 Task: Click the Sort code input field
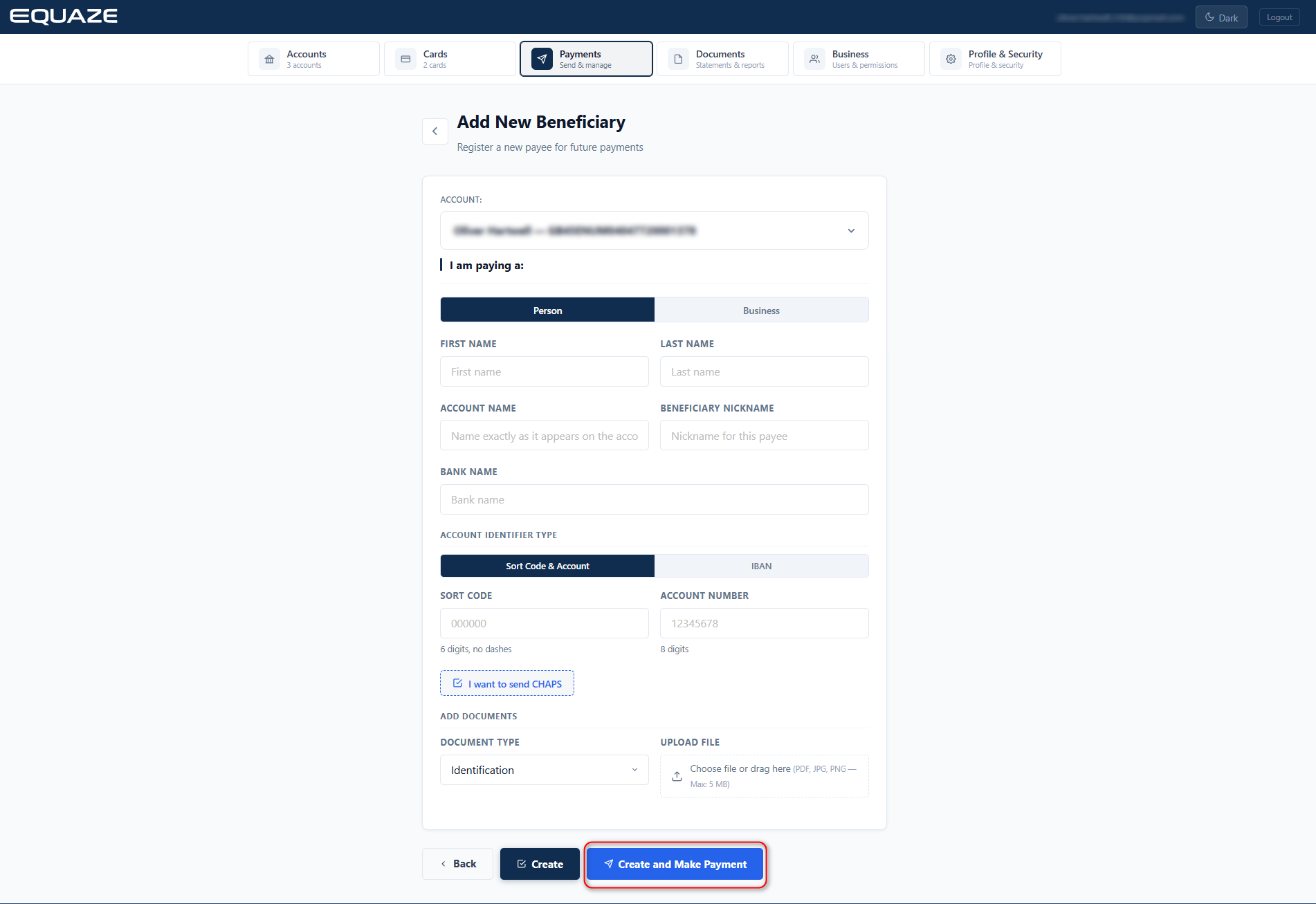point(545,623)
